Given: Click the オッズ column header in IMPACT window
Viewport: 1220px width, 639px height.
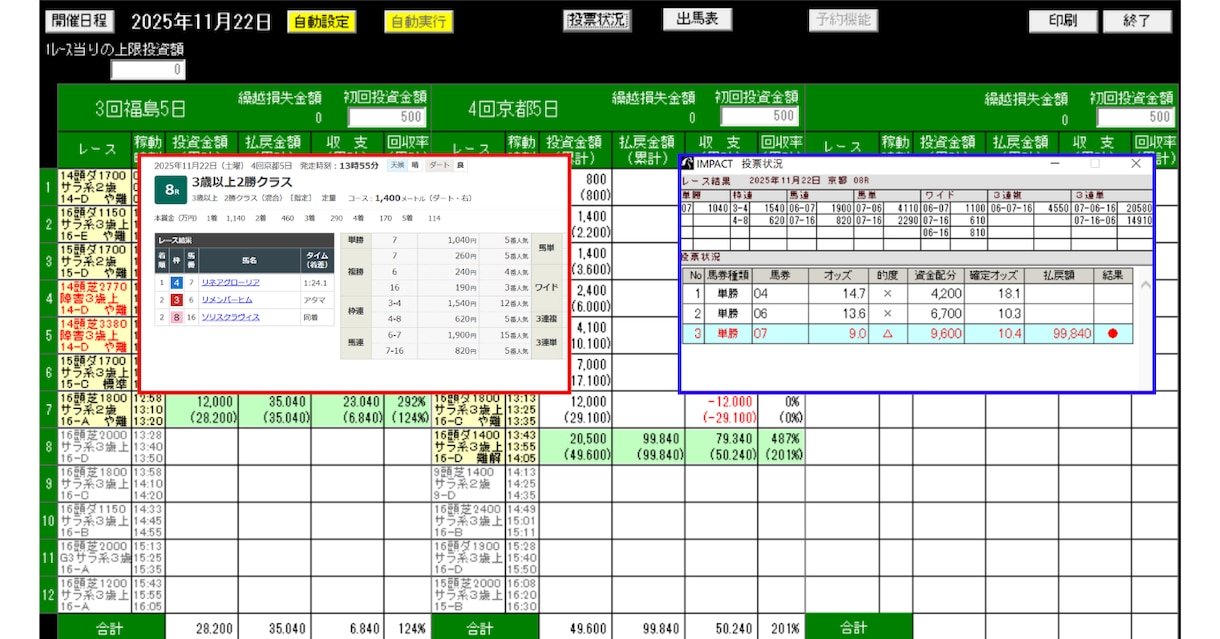Looking at the screenshot, I should (837, 274).
